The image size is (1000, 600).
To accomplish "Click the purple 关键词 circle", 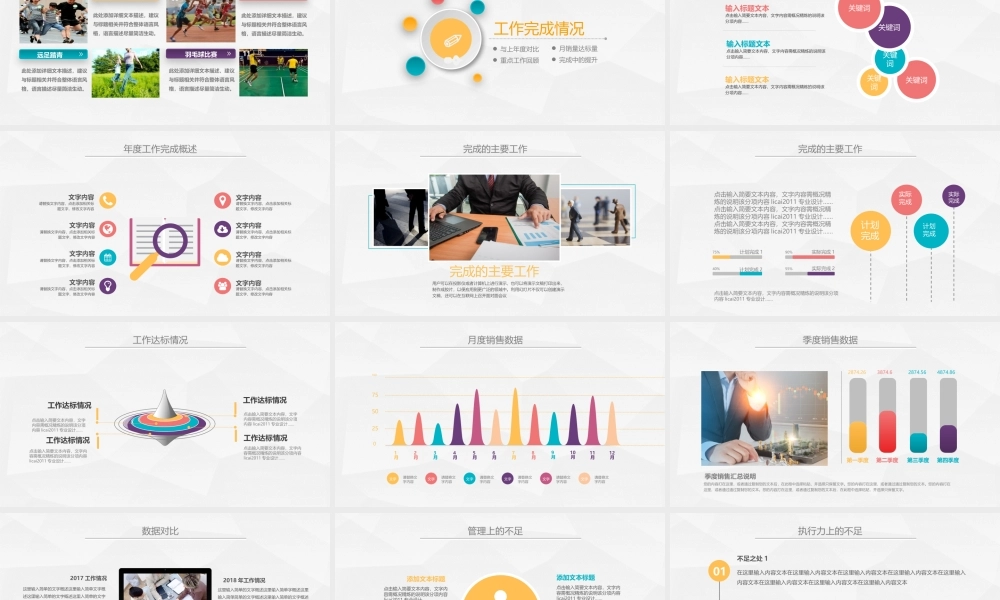I will point(889,27).
